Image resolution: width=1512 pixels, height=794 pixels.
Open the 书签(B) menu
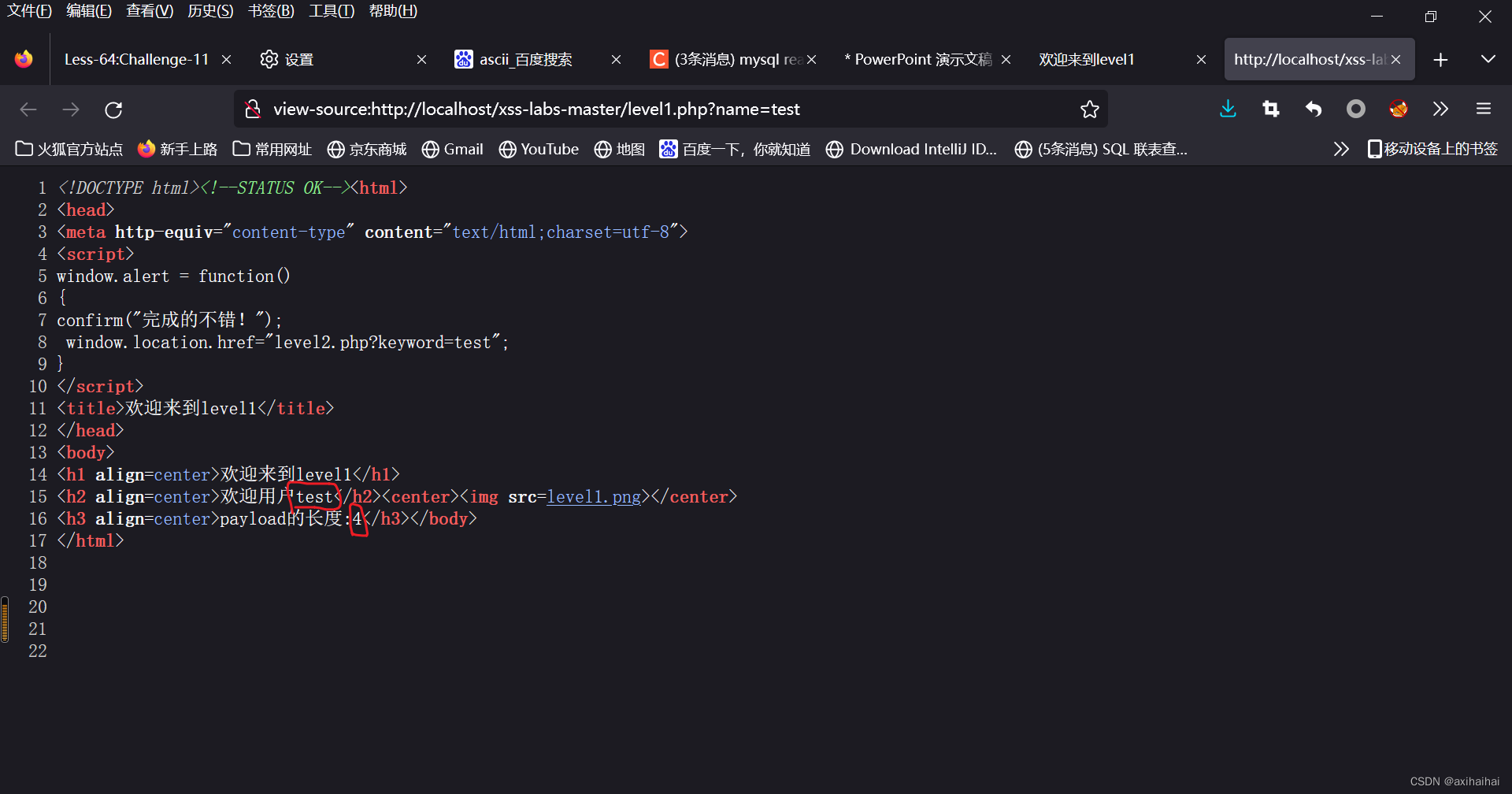pos(271,11)
